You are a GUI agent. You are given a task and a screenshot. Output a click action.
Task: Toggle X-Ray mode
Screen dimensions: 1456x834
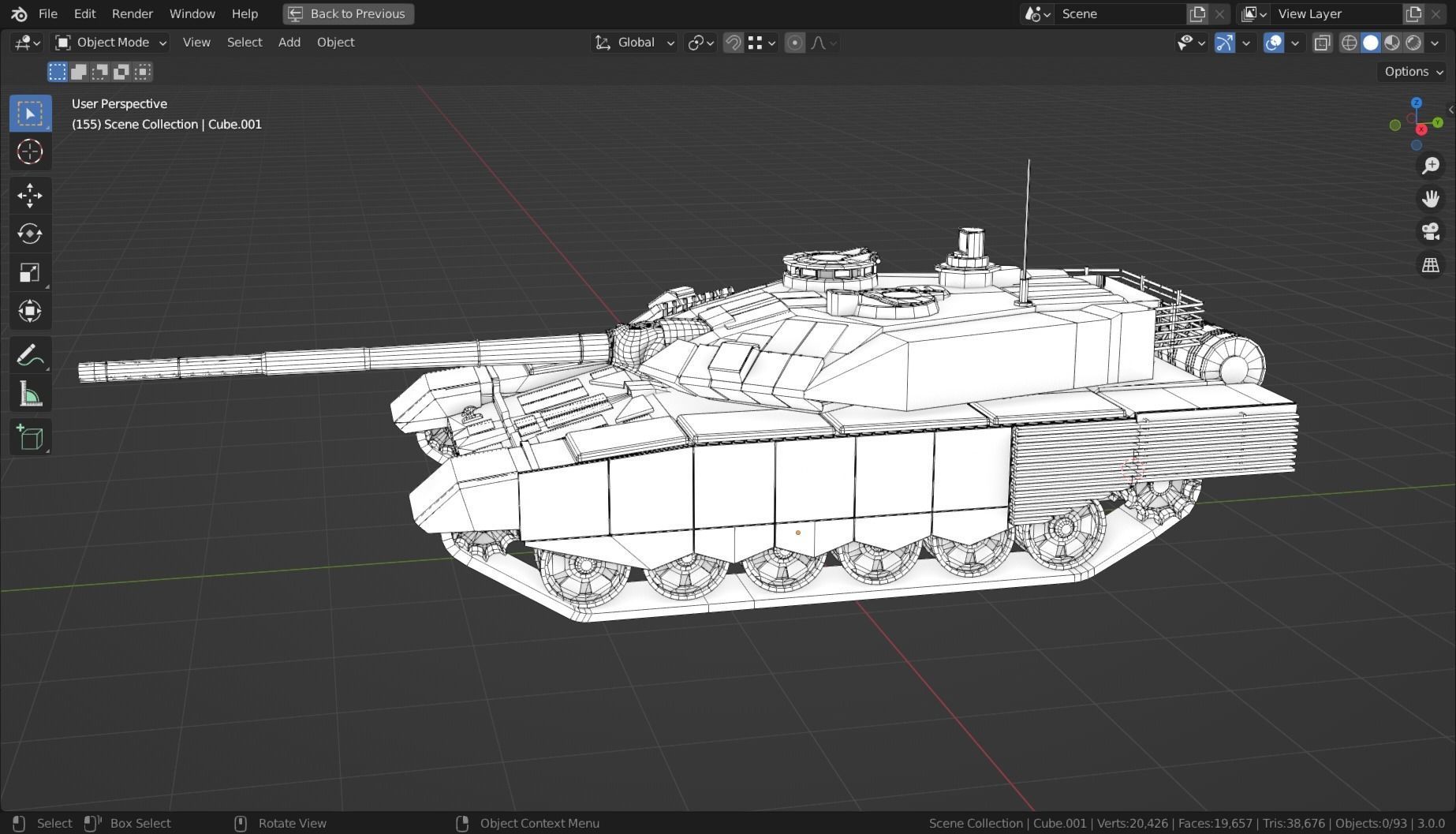[x=1323, y=43]
